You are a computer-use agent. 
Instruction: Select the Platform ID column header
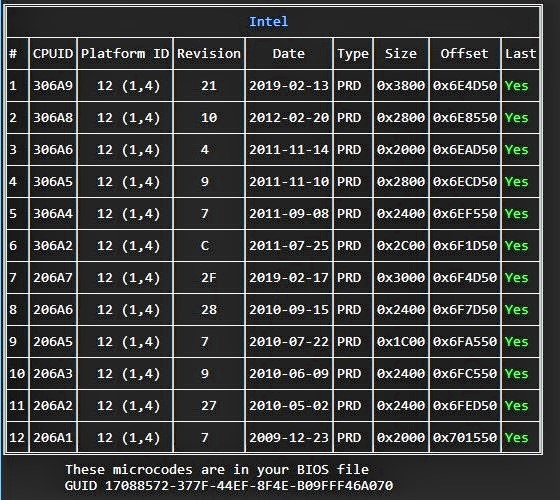click(125, 54)
